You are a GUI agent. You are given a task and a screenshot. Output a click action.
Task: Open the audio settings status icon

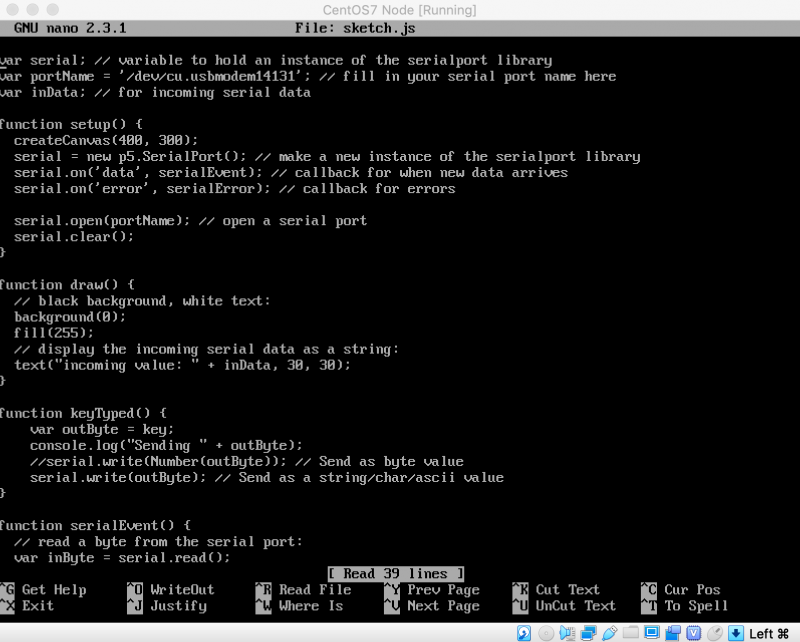click(567, 633)
